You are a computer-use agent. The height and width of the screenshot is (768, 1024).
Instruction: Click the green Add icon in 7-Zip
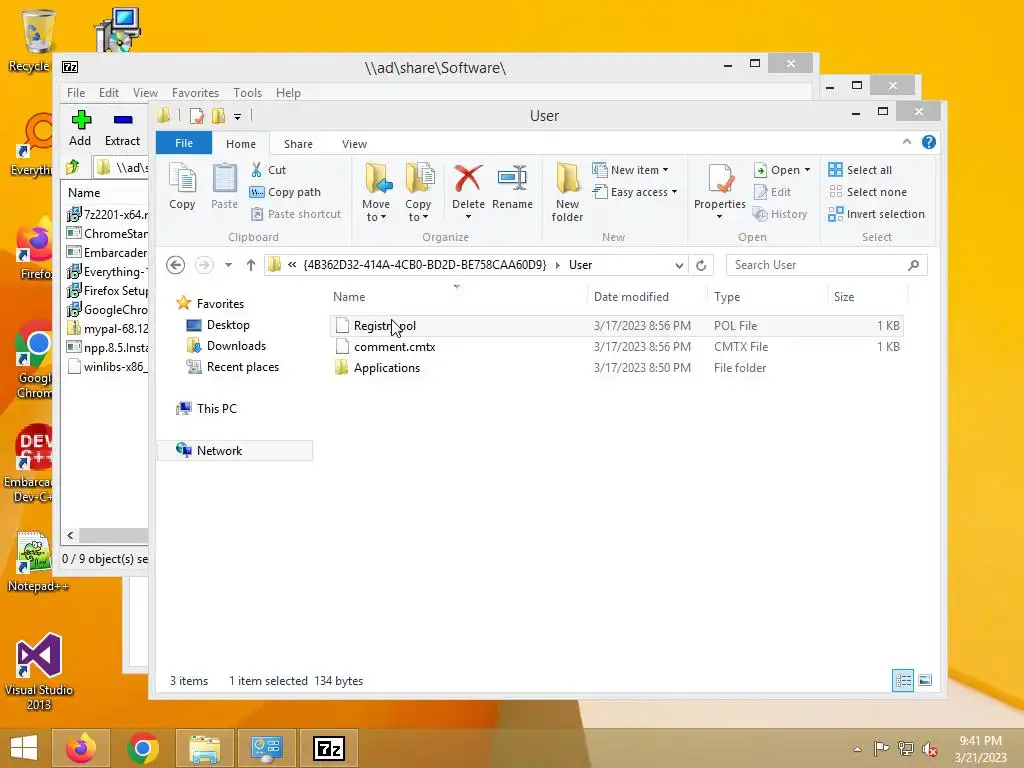(x=81, y=120)
